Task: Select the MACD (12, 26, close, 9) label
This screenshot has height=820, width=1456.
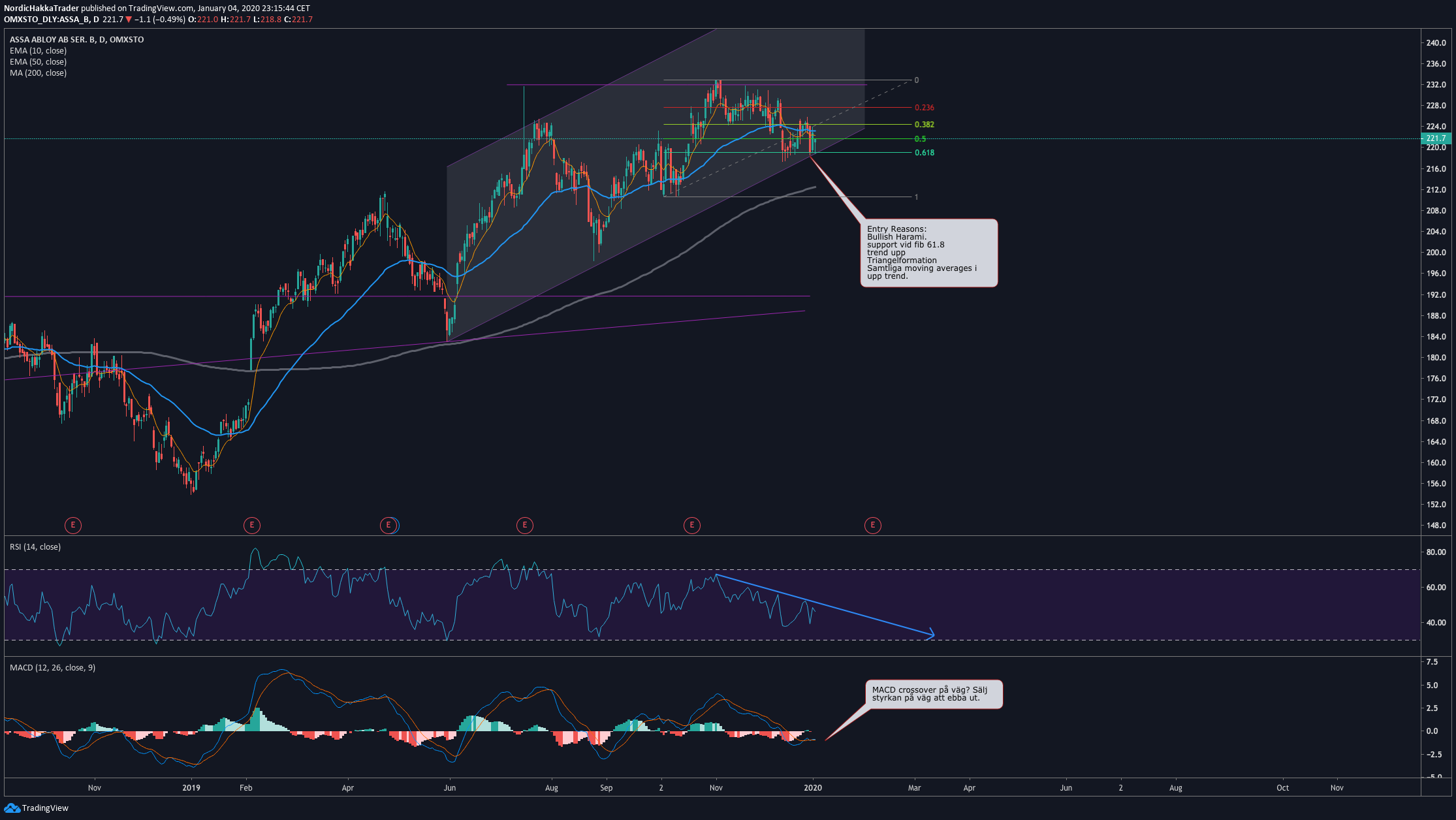Action: click(52, 668)
